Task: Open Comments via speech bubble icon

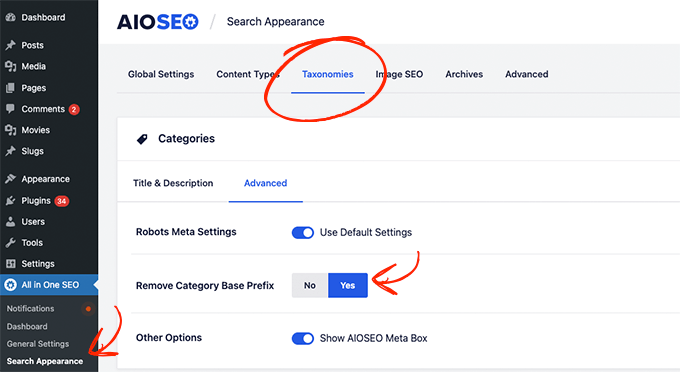Action: click(x=10, y=109)
